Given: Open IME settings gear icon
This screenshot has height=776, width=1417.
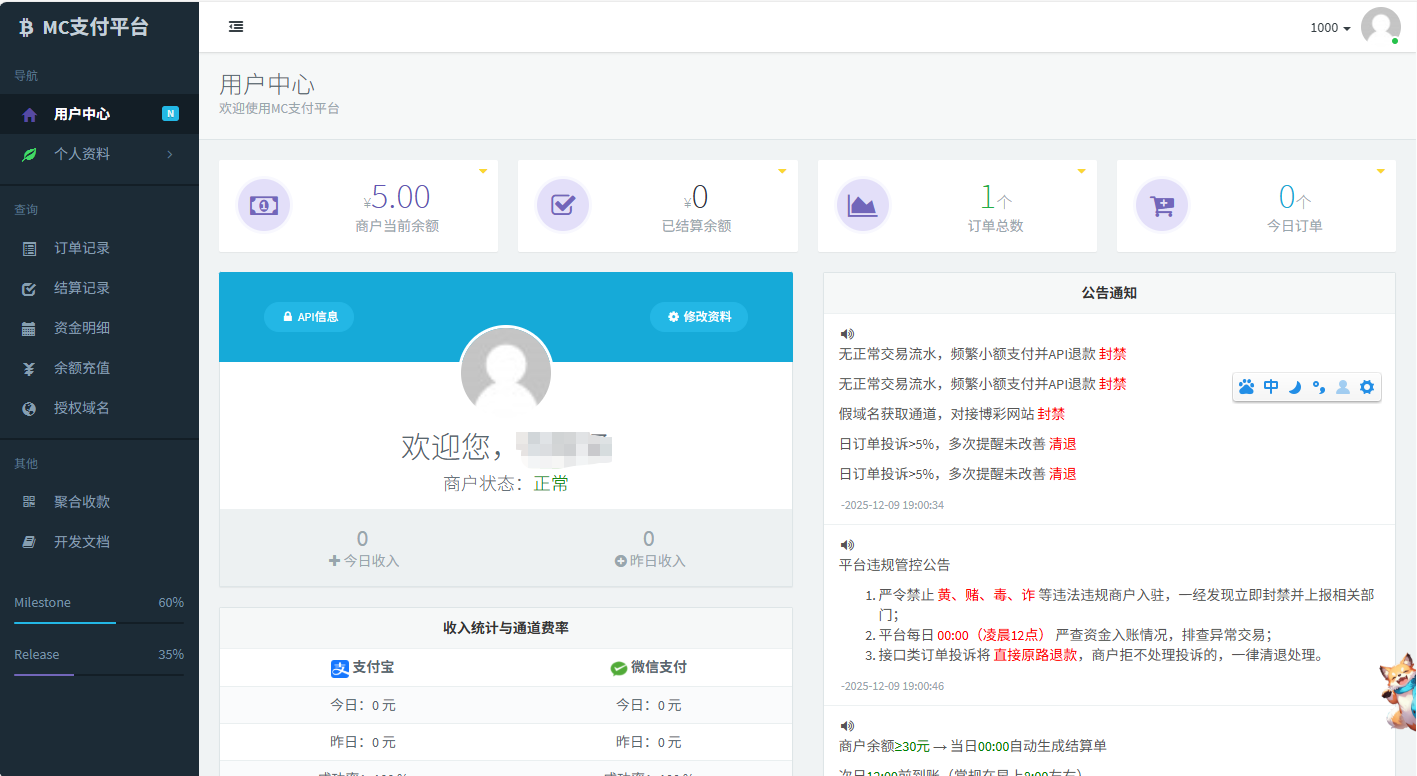Looking at the screenshot, I should tap(1367, 387).
